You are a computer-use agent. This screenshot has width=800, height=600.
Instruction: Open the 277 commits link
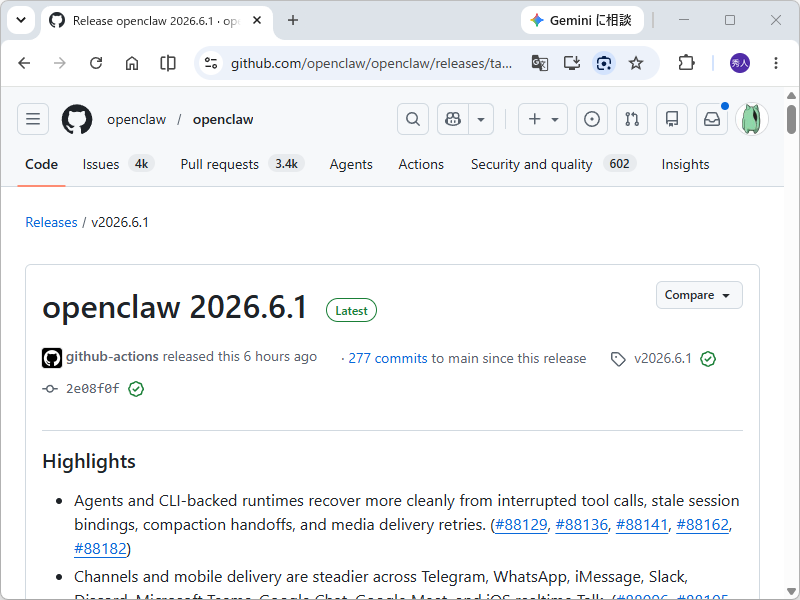pyautogui.click(x=387, y=358)
